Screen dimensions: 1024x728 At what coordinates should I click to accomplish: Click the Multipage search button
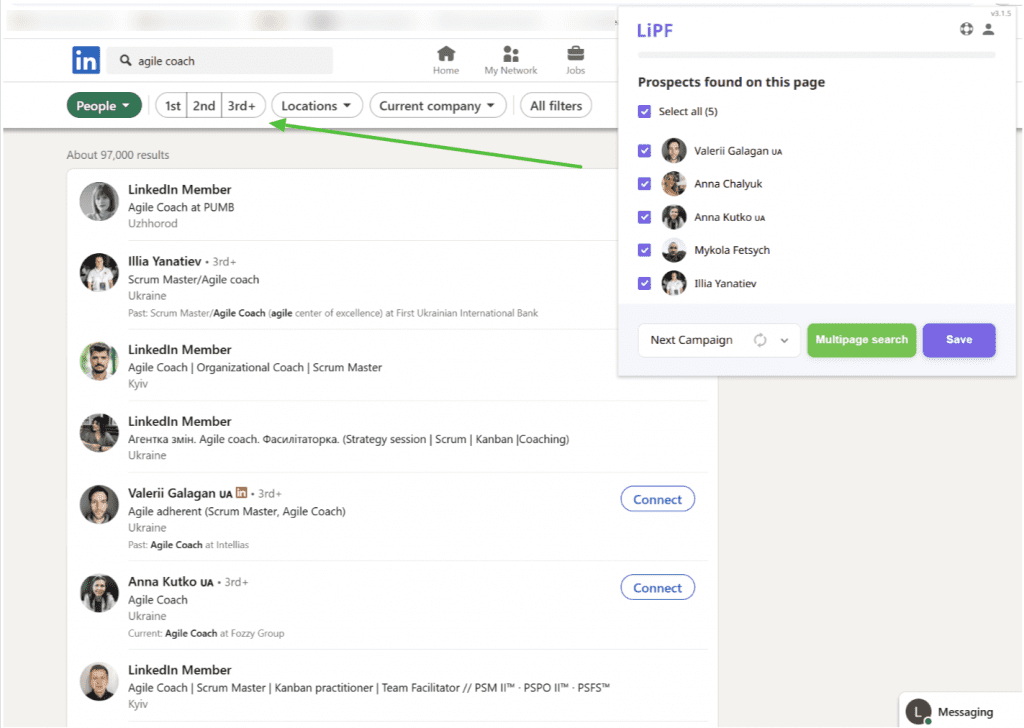pyautogui.click(x=861, y=340)
